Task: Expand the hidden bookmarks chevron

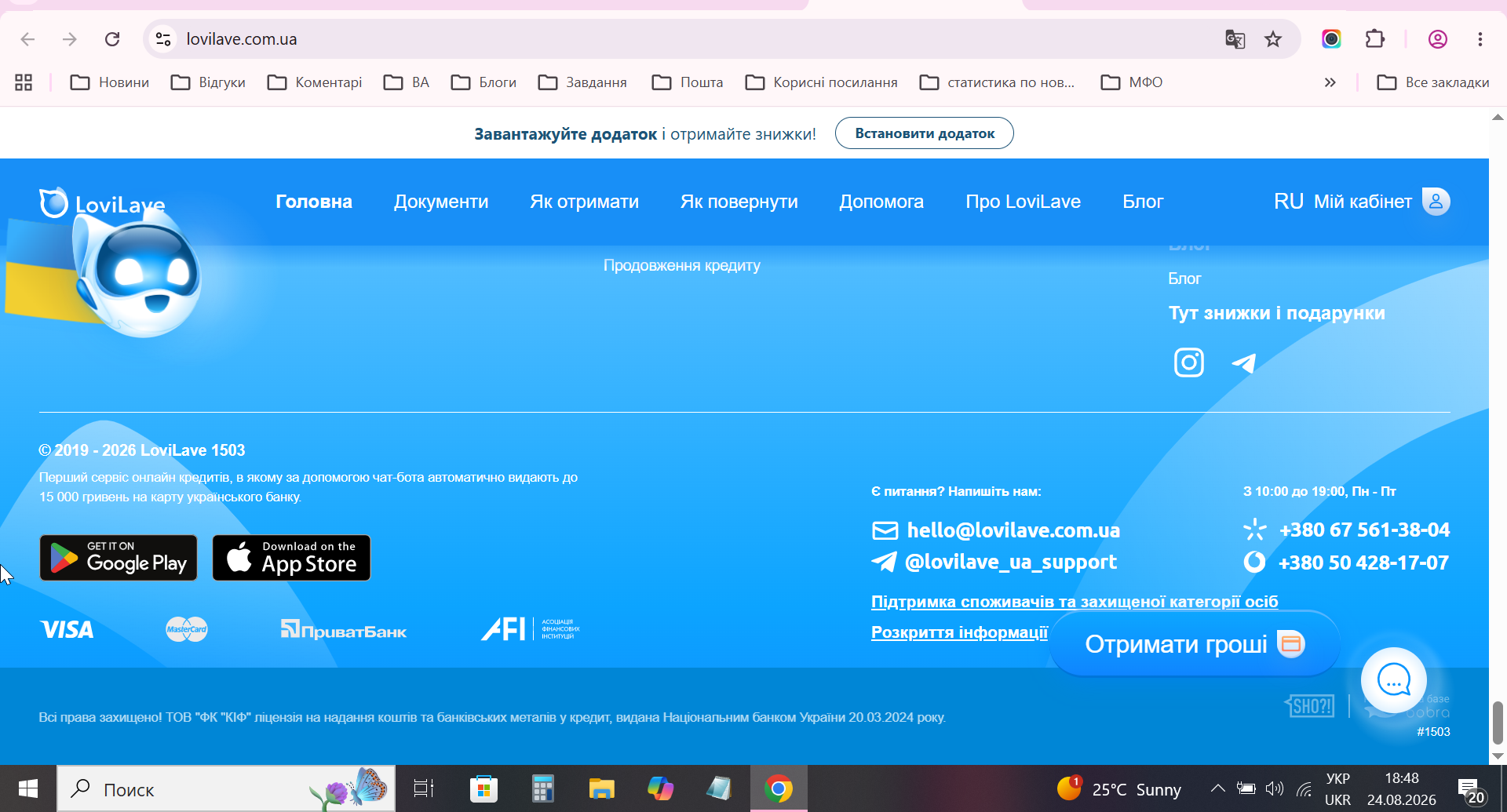Action: coord(1330,82)
